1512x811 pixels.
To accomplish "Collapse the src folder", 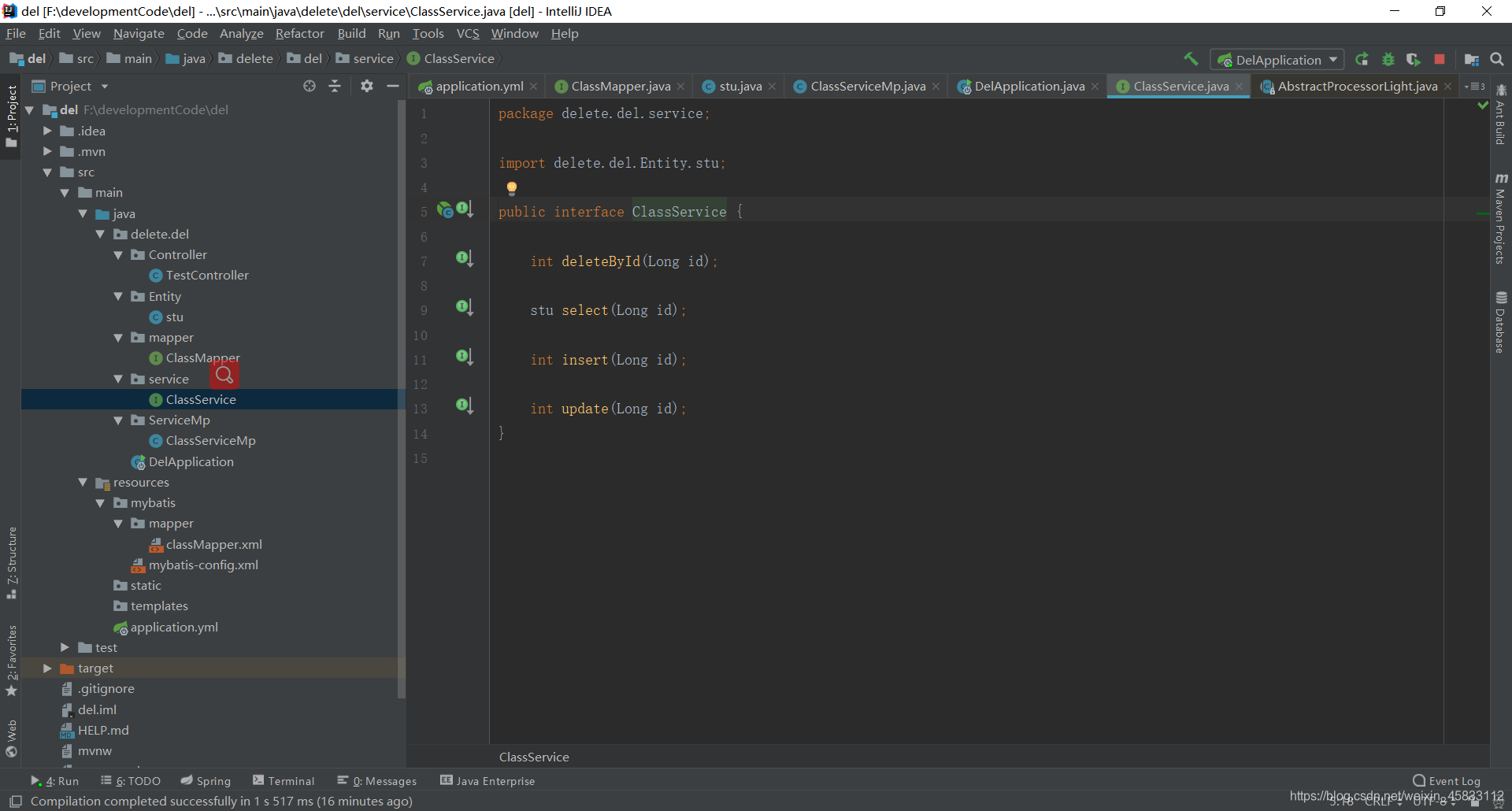I will (x=47, y=172).
